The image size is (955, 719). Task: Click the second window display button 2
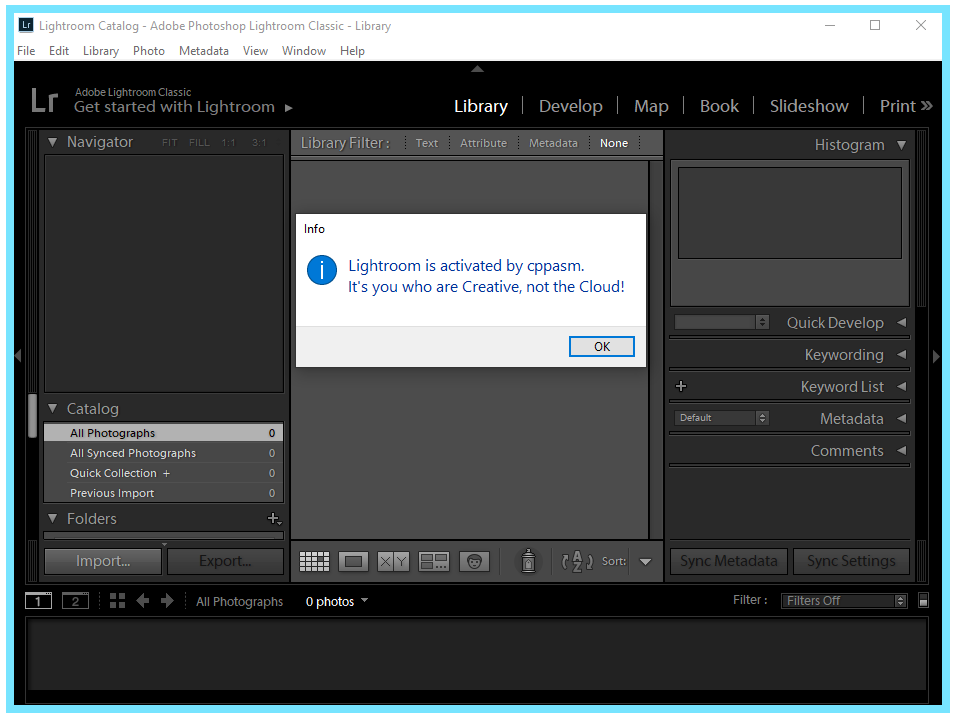click(75, 601)
